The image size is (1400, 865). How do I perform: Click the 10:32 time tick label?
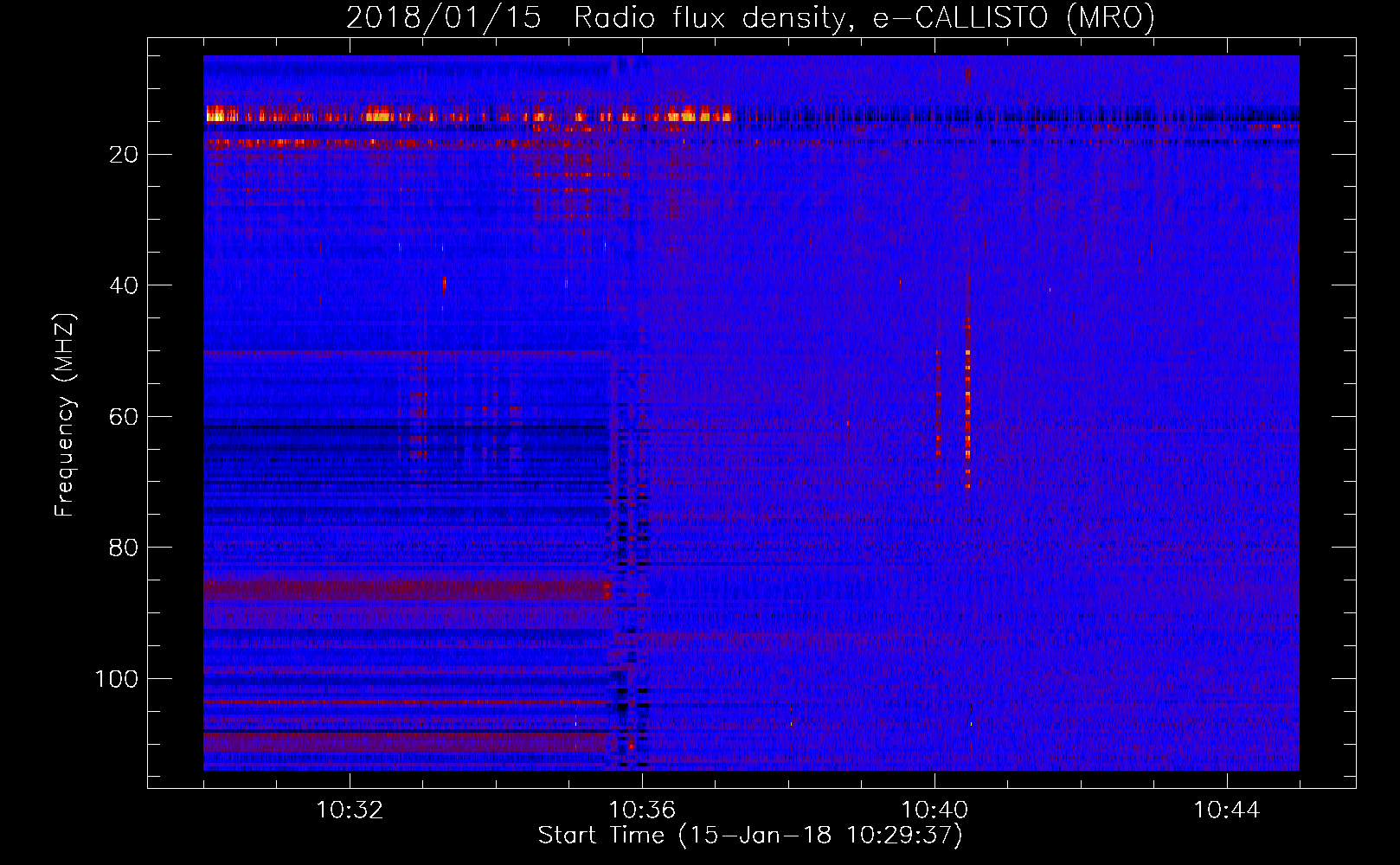[350, 811]
